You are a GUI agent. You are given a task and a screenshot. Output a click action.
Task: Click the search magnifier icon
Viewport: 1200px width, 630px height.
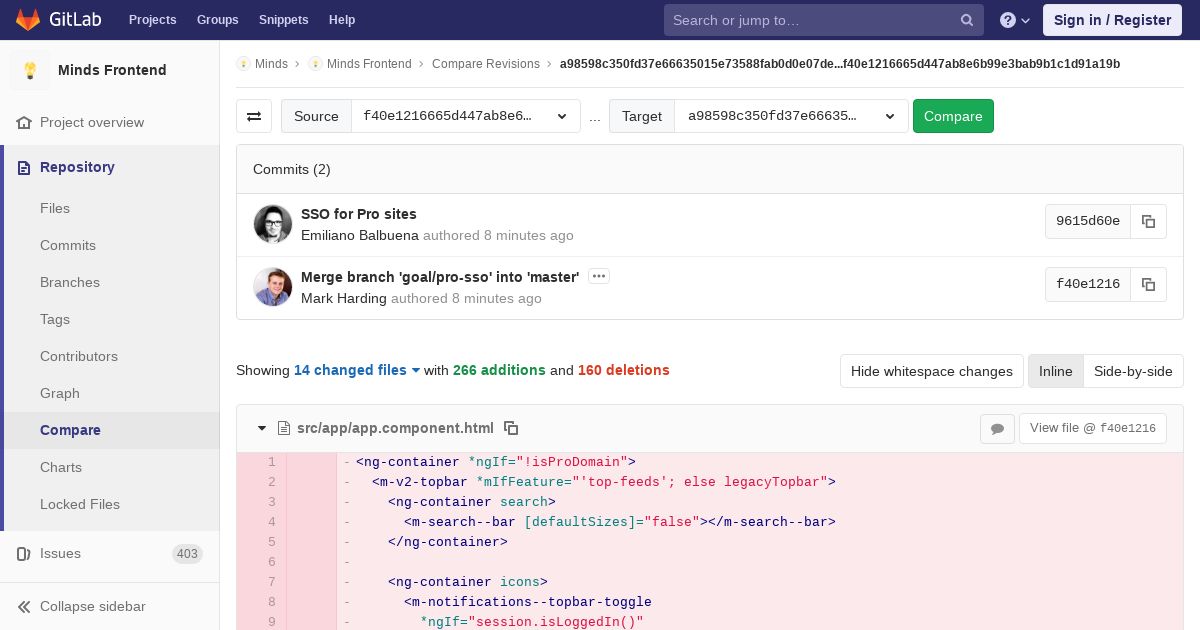click(x=966, y=20)
